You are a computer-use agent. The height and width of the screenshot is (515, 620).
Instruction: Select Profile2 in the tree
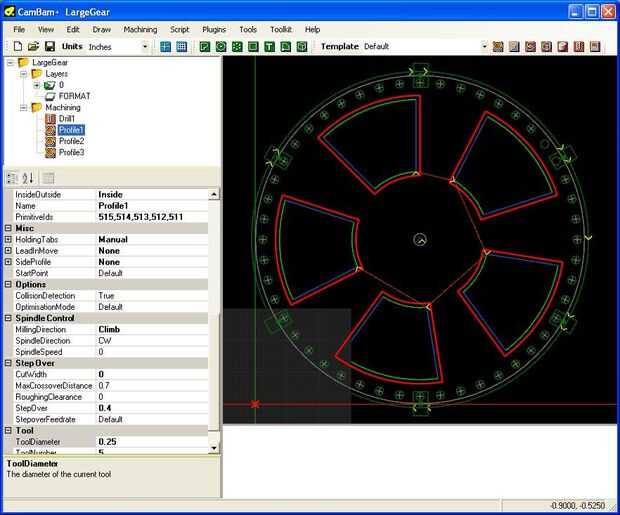(71, 141)
